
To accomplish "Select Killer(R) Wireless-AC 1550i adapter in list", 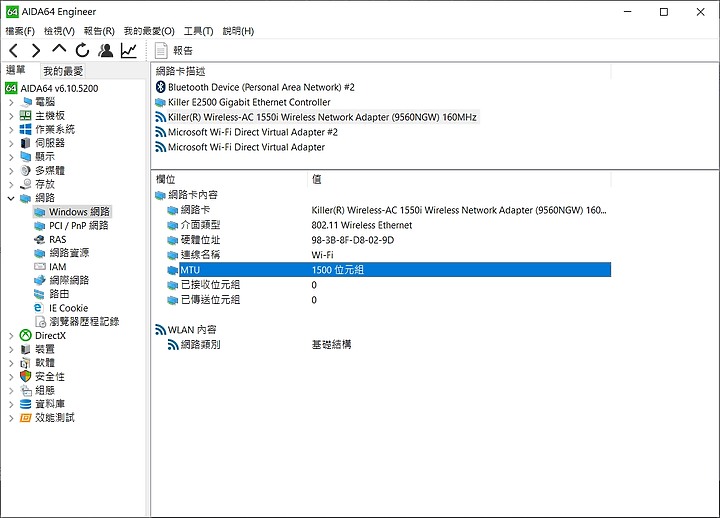I will (x=322, y=117).
